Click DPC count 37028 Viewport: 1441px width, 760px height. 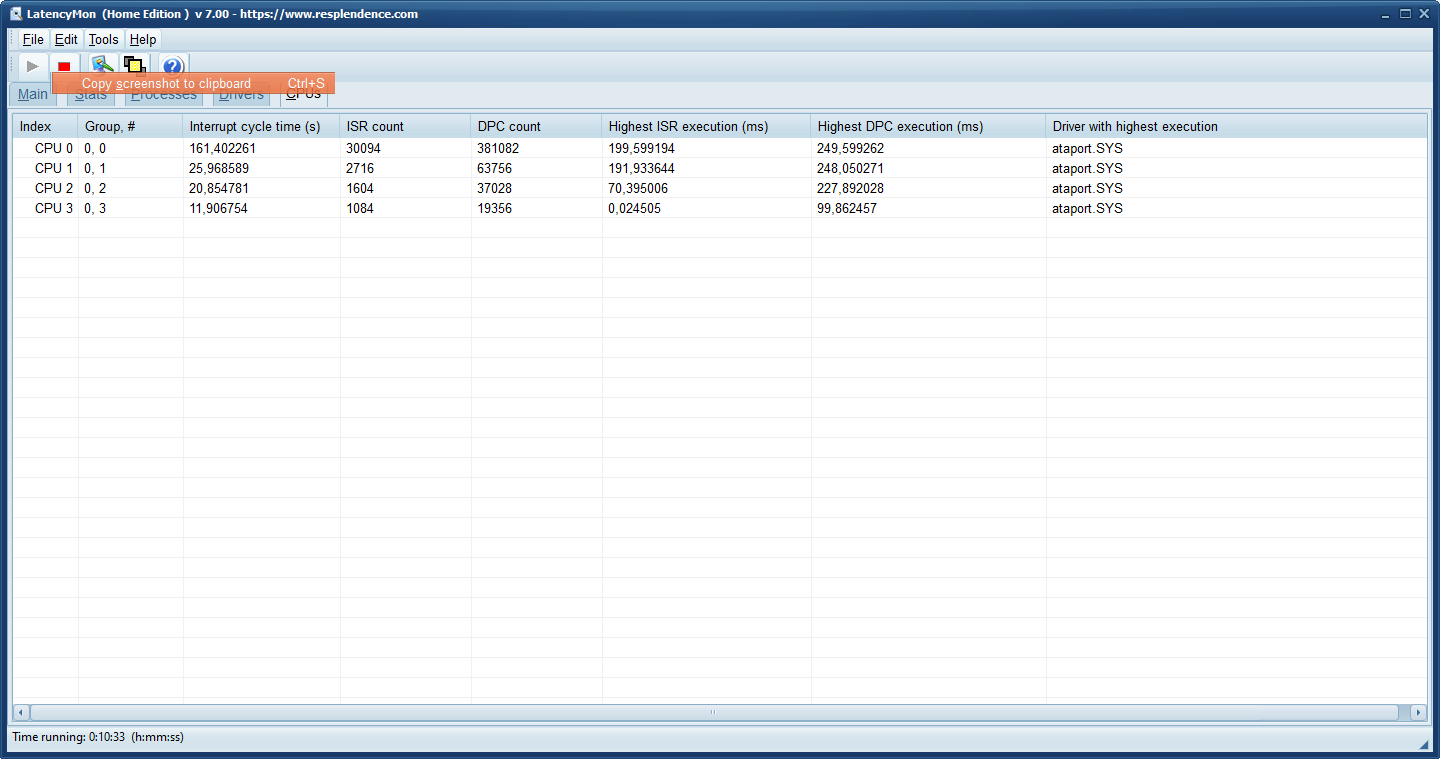tap(494, 188)
